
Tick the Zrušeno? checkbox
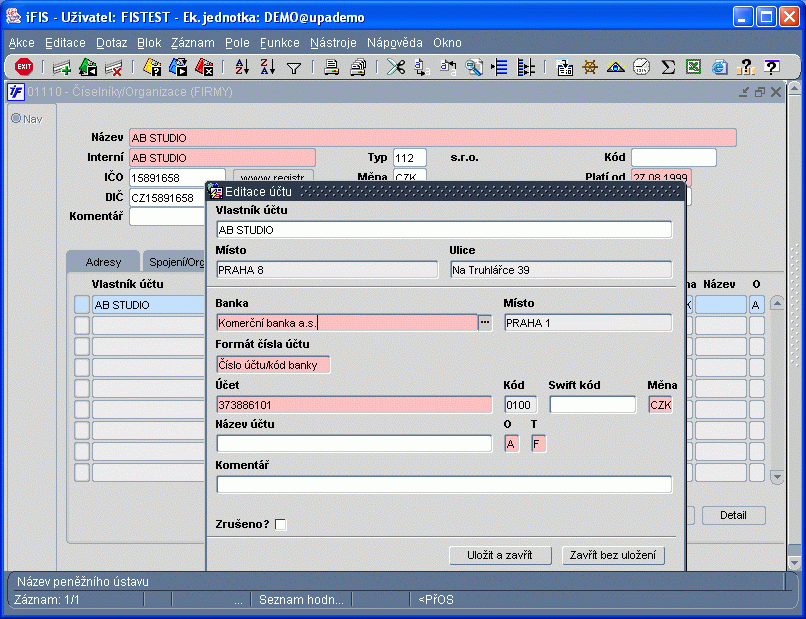click(281, 524)
